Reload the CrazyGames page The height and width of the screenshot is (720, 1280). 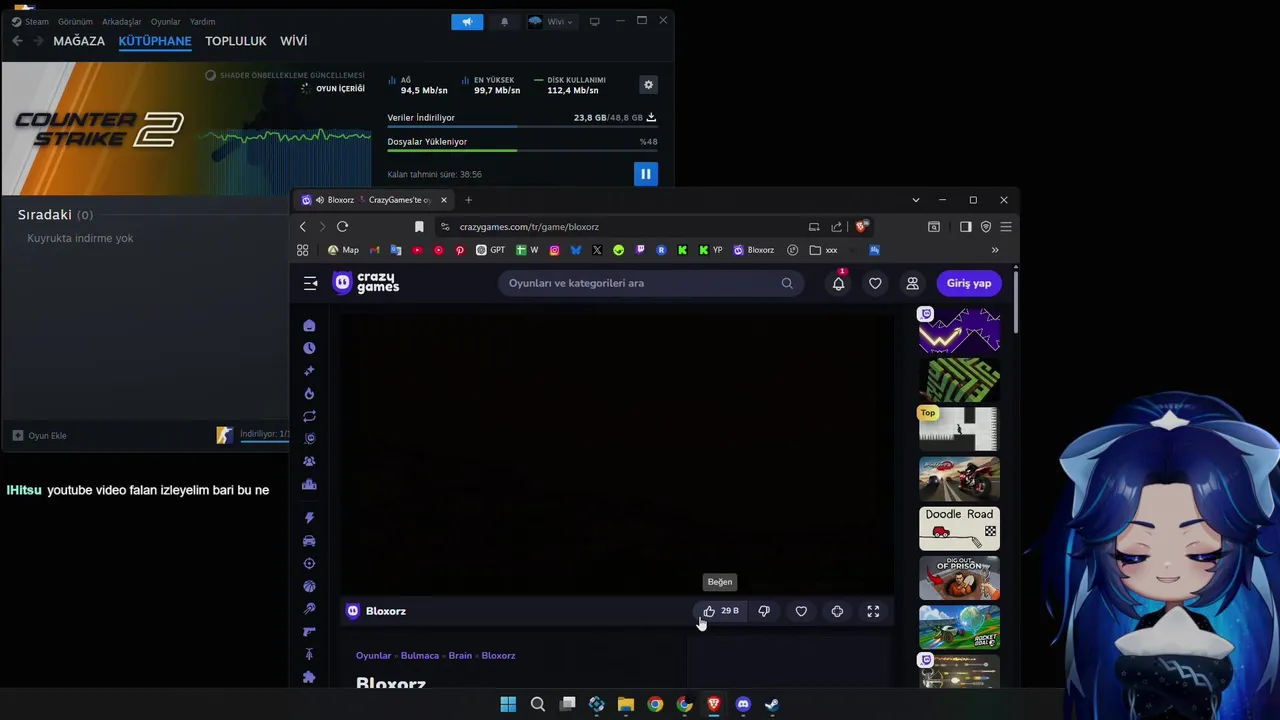[342, 227]
